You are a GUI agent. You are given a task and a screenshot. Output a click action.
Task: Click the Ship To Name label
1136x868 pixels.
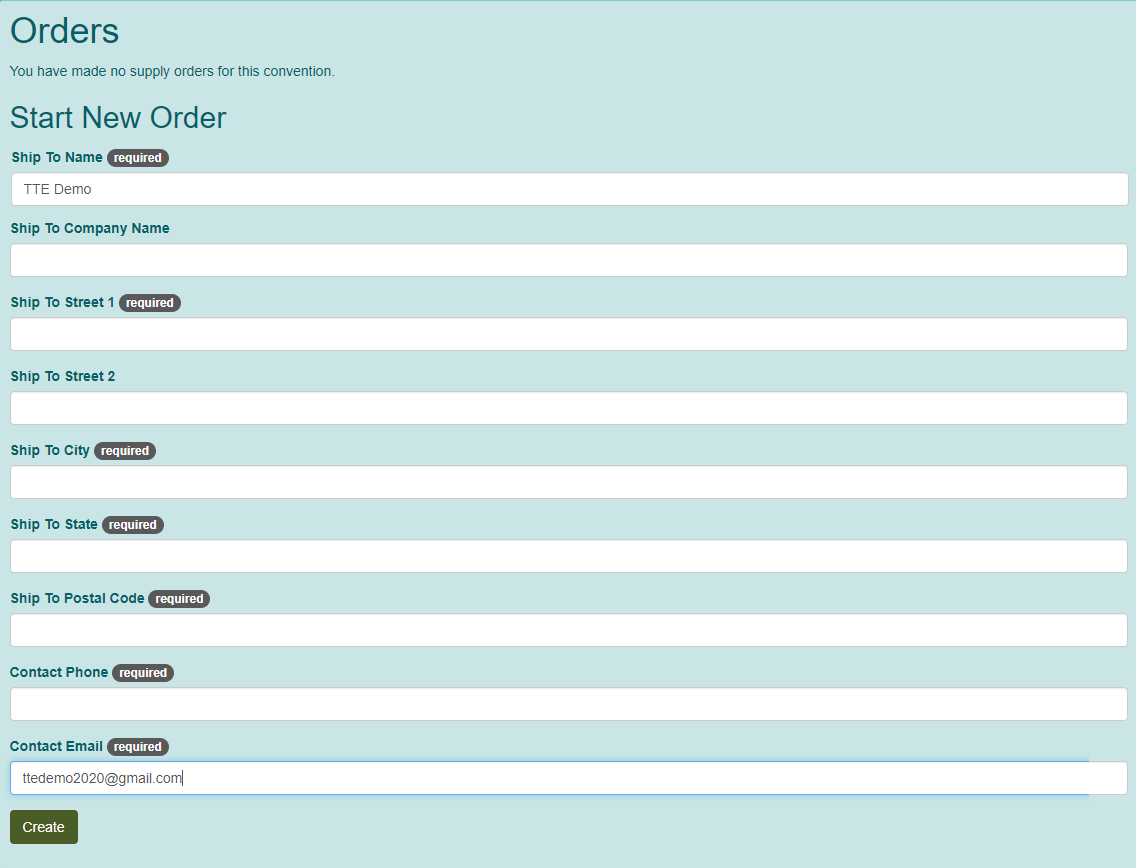pyautogui.click(x=57, y=157)
